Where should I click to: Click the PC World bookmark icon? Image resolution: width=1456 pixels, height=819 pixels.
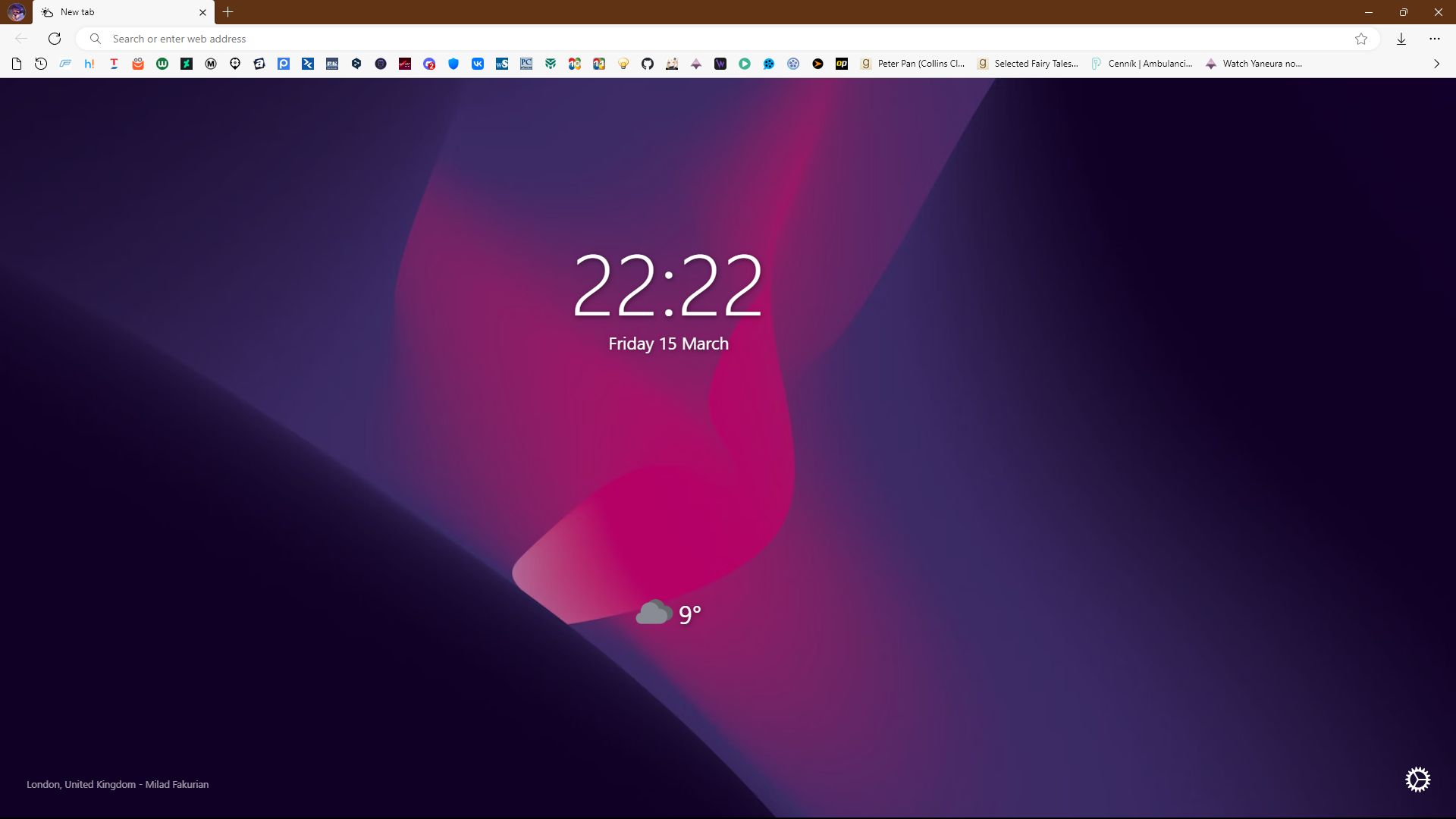pyautogui.click(x=526, y=64)
